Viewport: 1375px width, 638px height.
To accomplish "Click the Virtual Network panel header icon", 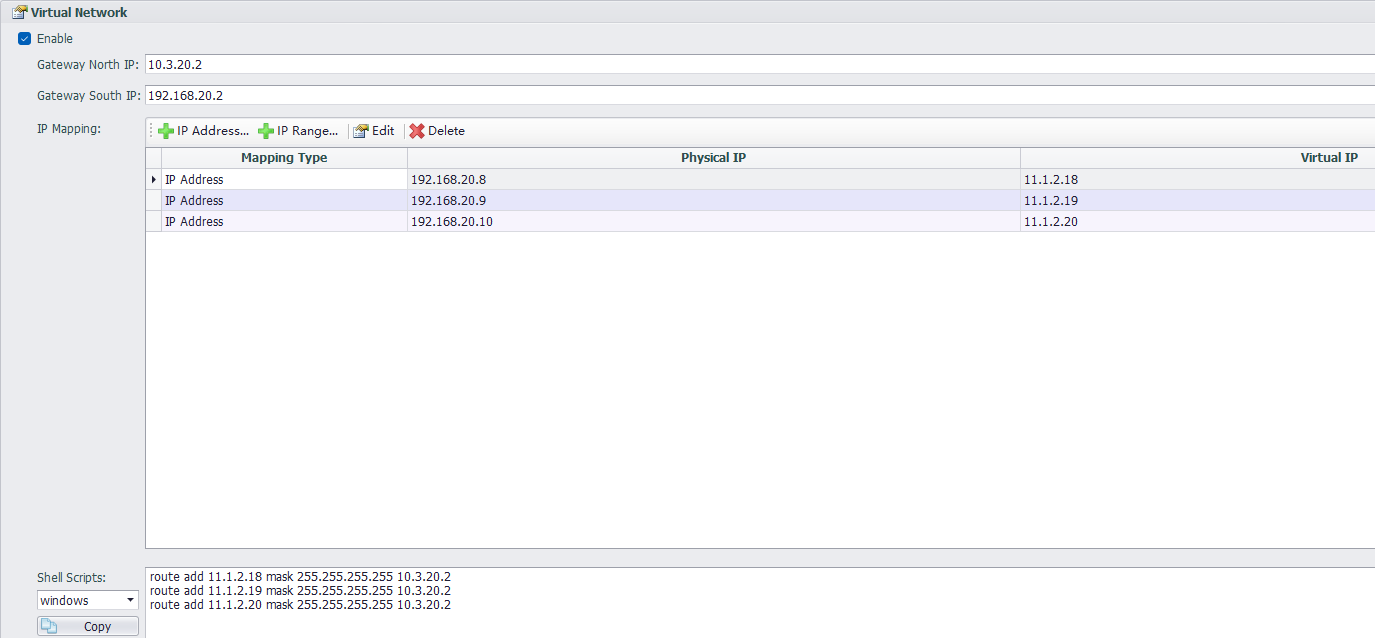I will [x=18, y=13].
